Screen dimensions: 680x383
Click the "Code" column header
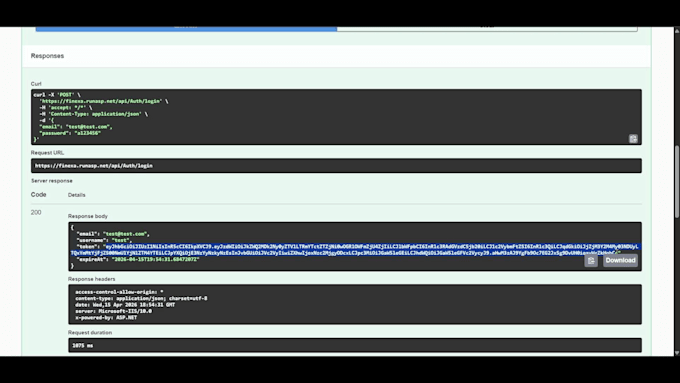pos(39,195)
